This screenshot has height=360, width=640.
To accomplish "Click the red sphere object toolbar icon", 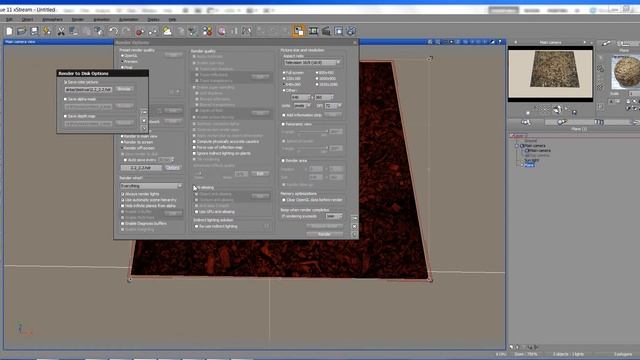I will pos(140,31).
